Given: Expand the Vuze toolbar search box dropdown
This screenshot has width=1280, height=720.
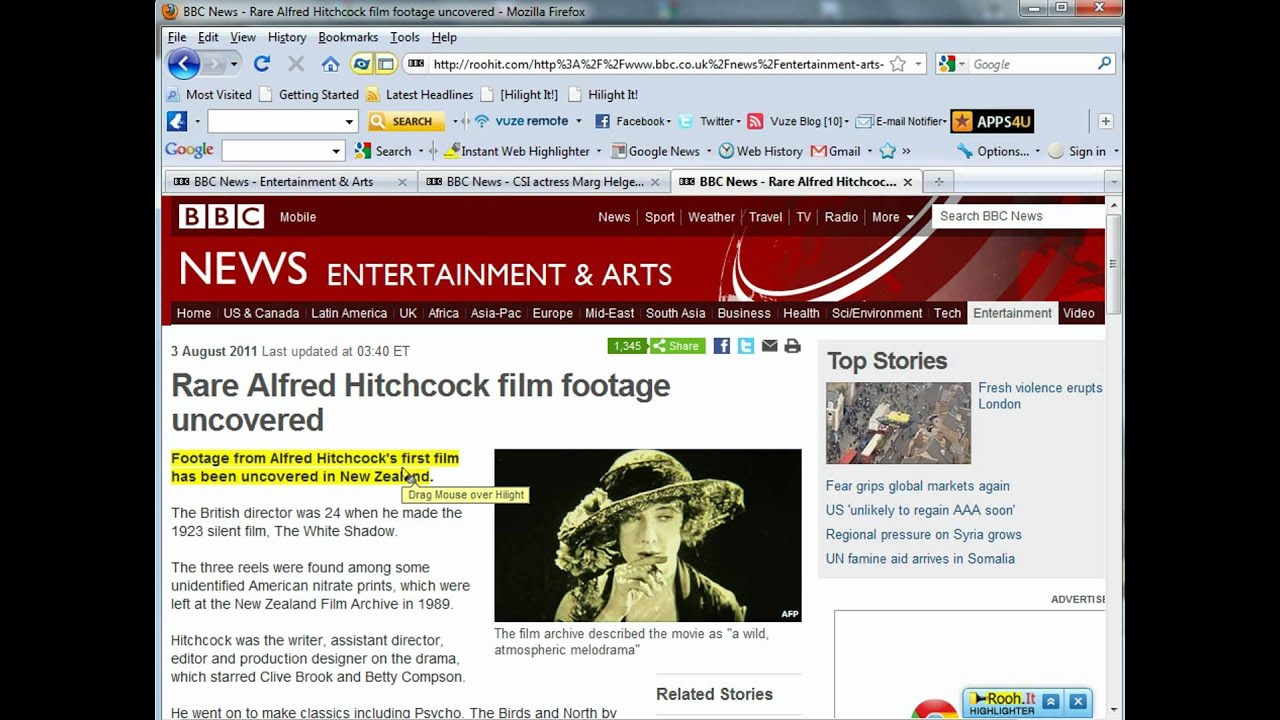Looking at the screenshot, I should (349, 122).
